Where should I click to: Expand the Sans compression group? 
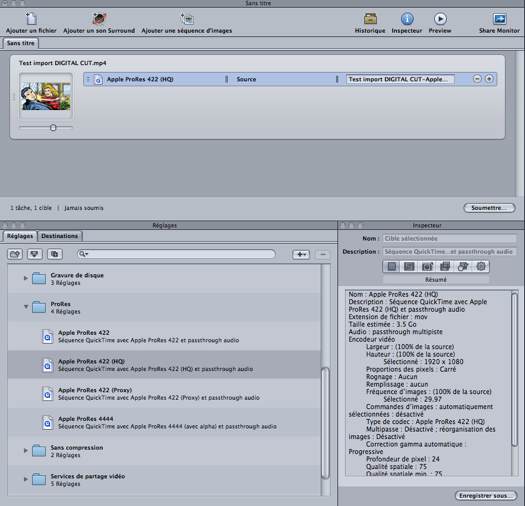click(26, 450)
